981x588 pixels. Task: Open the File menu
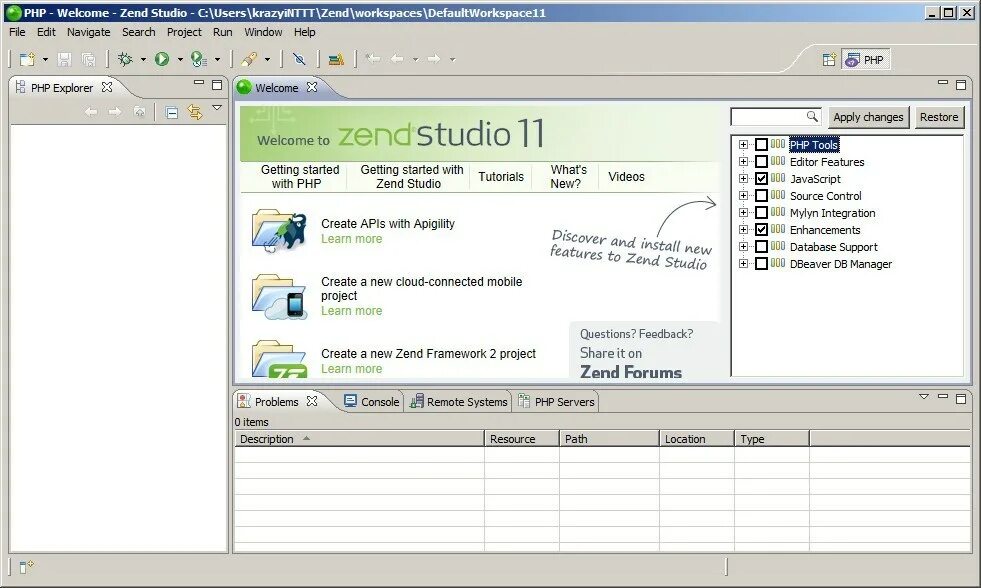(17, 32)
